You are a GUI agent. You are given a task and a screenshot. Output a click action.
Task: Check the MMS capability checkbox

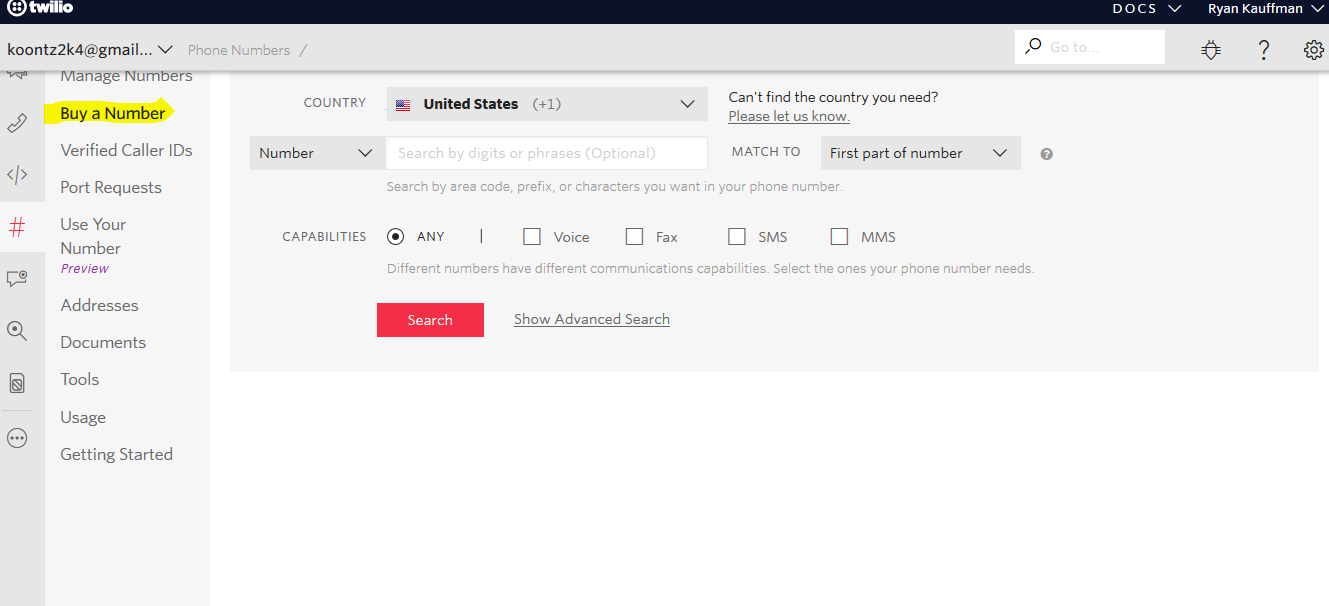pyautogui.click(x=839, y=237)
